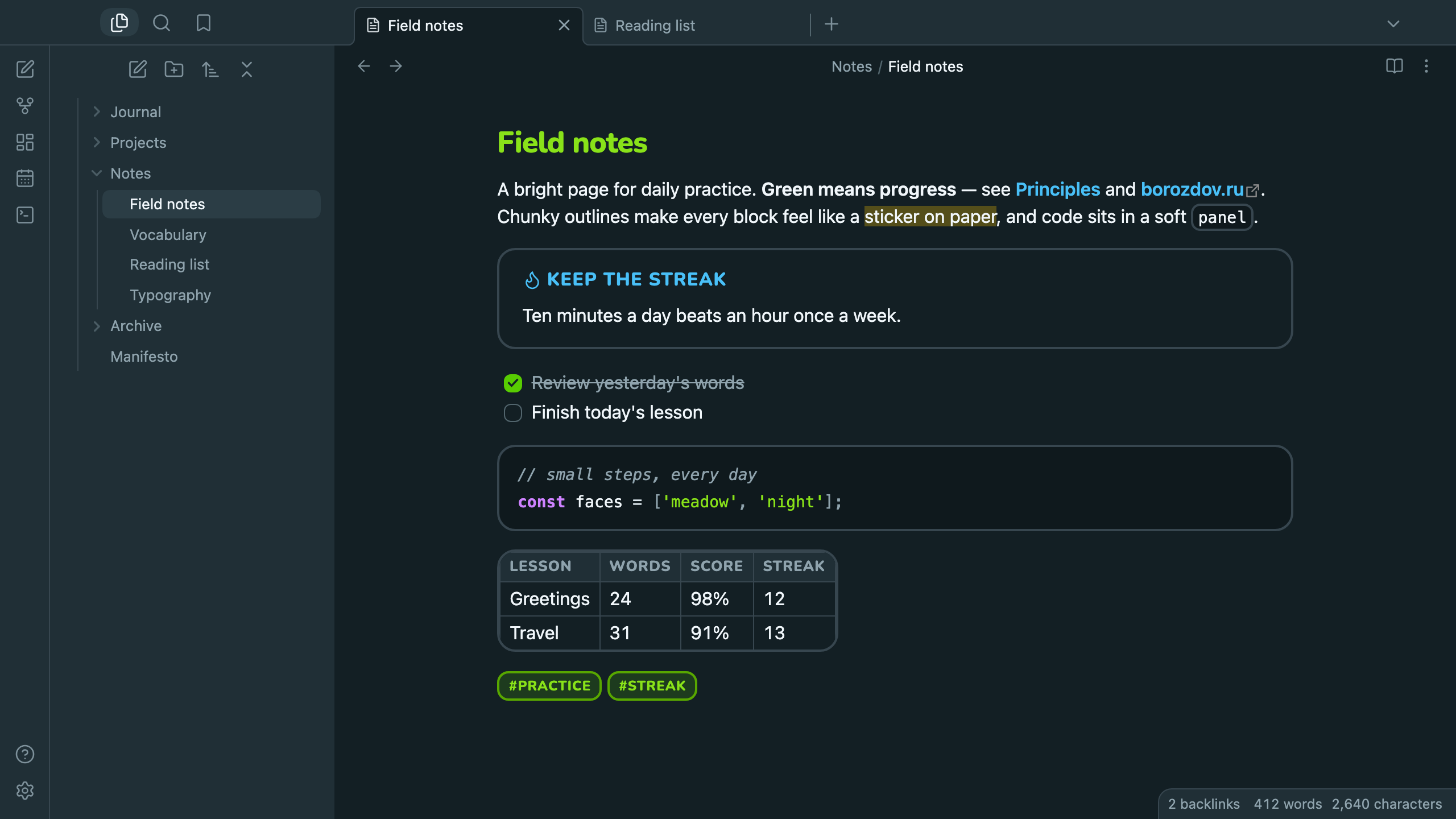Open Typography note in file tree
The width and height of the screenshot is (1456, 819).
pyautogui.click(x=212, y=295)
